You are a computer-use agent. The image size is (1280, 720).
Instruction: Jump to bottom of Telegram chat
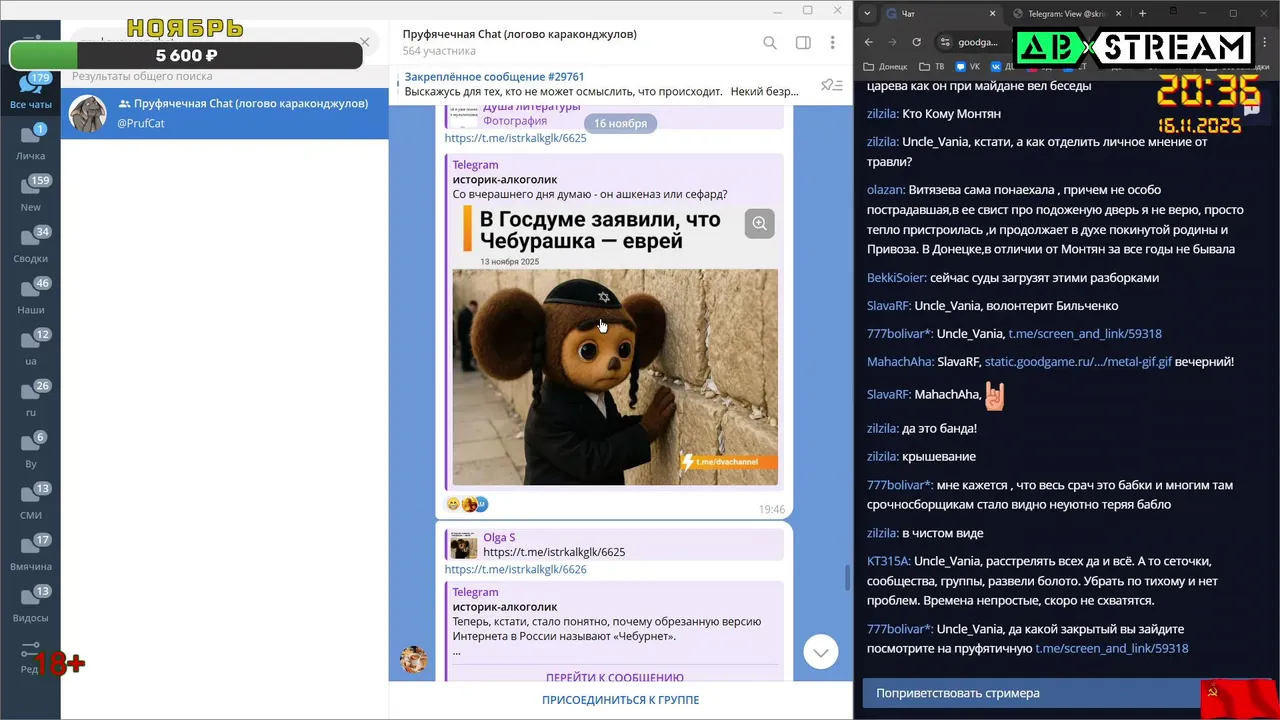[821, 652]
